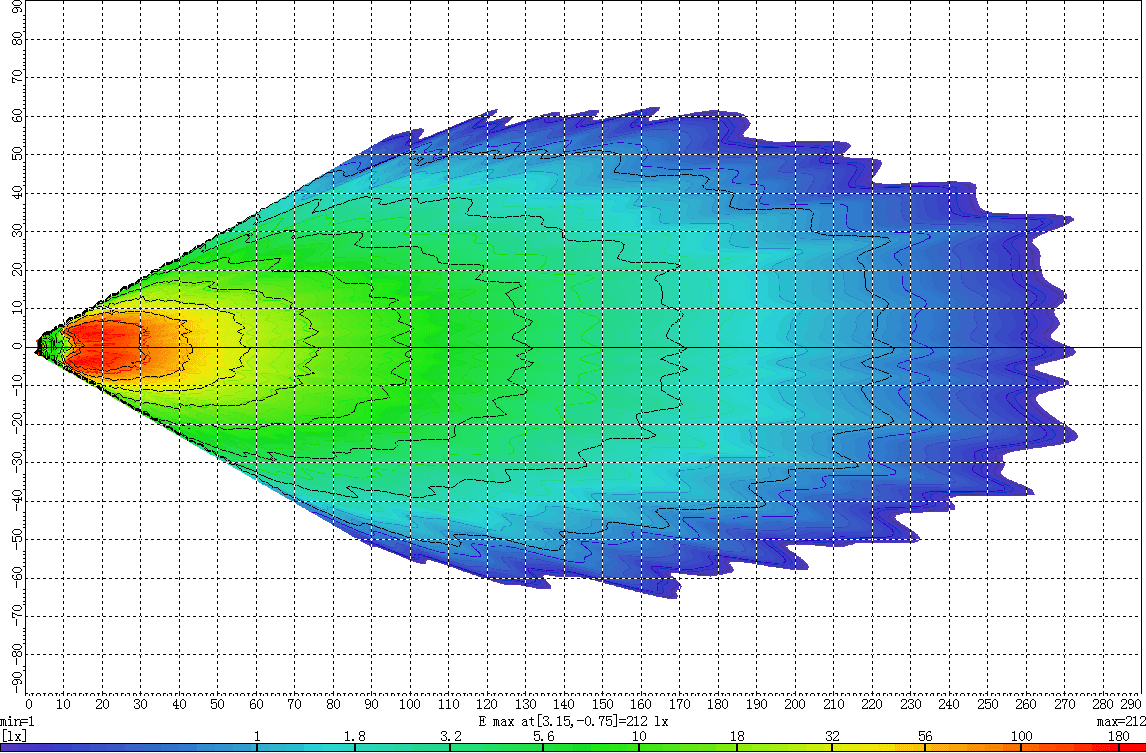Click the y-axis tick label '-60' in lower half
The height and width of the screenshot is (753, 1146).
click(18, 579)
